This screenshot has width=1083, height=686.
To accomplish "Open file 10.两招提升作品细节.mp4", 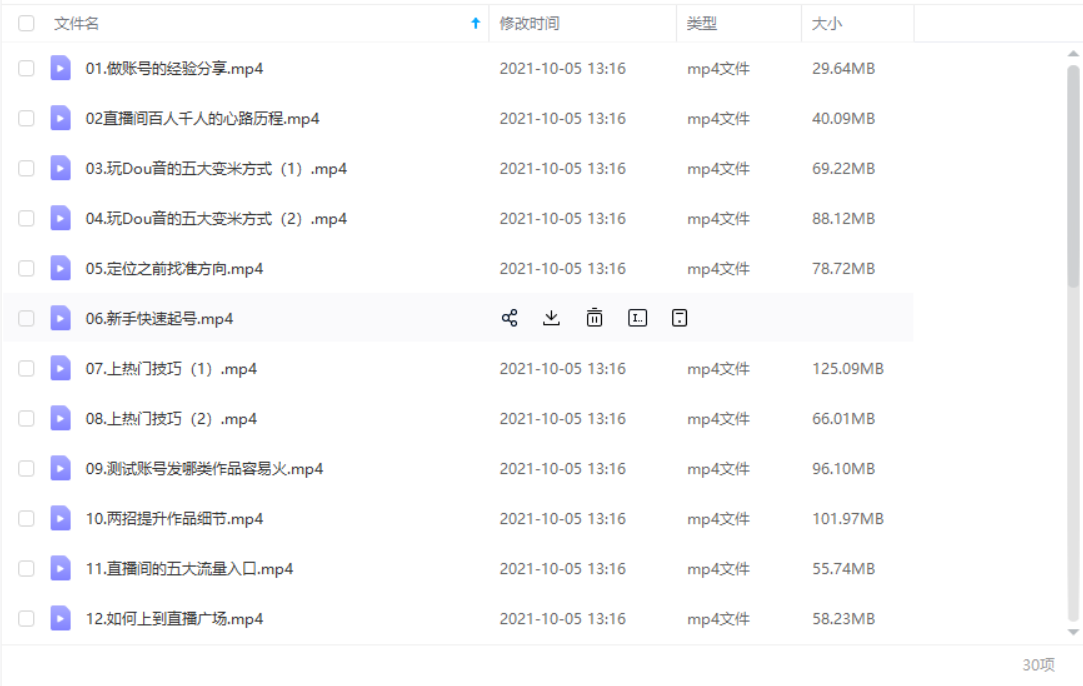I will pyautogui.click(x=174, y=518).
